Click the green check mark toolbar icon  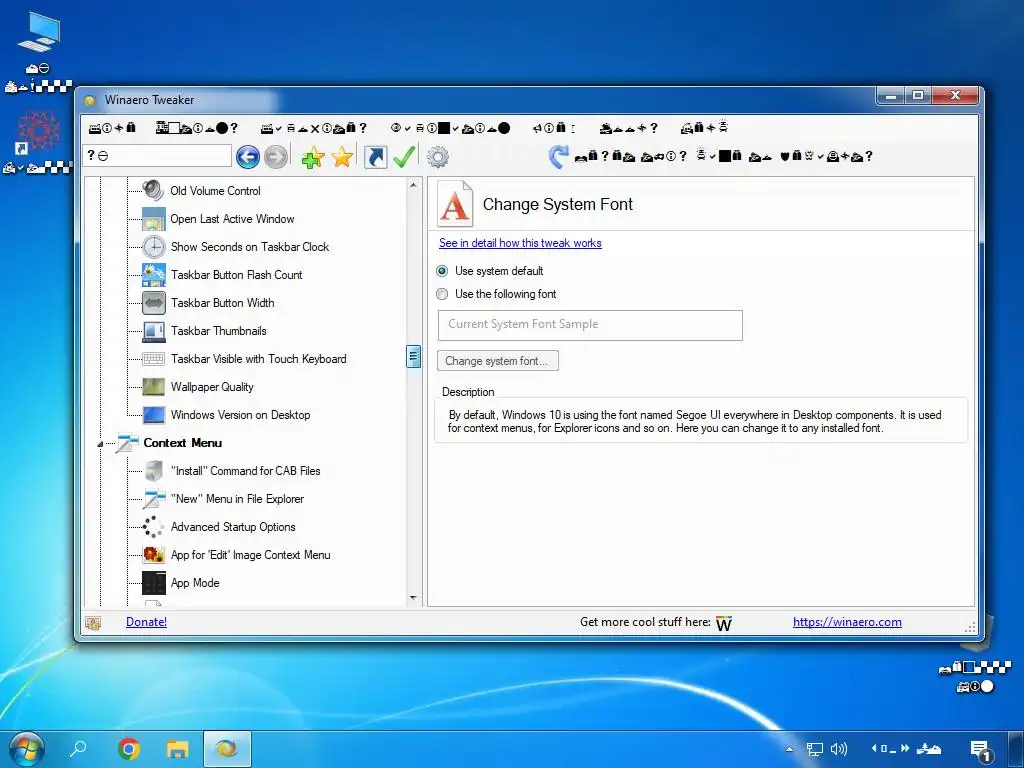click(x=404, y=157)
